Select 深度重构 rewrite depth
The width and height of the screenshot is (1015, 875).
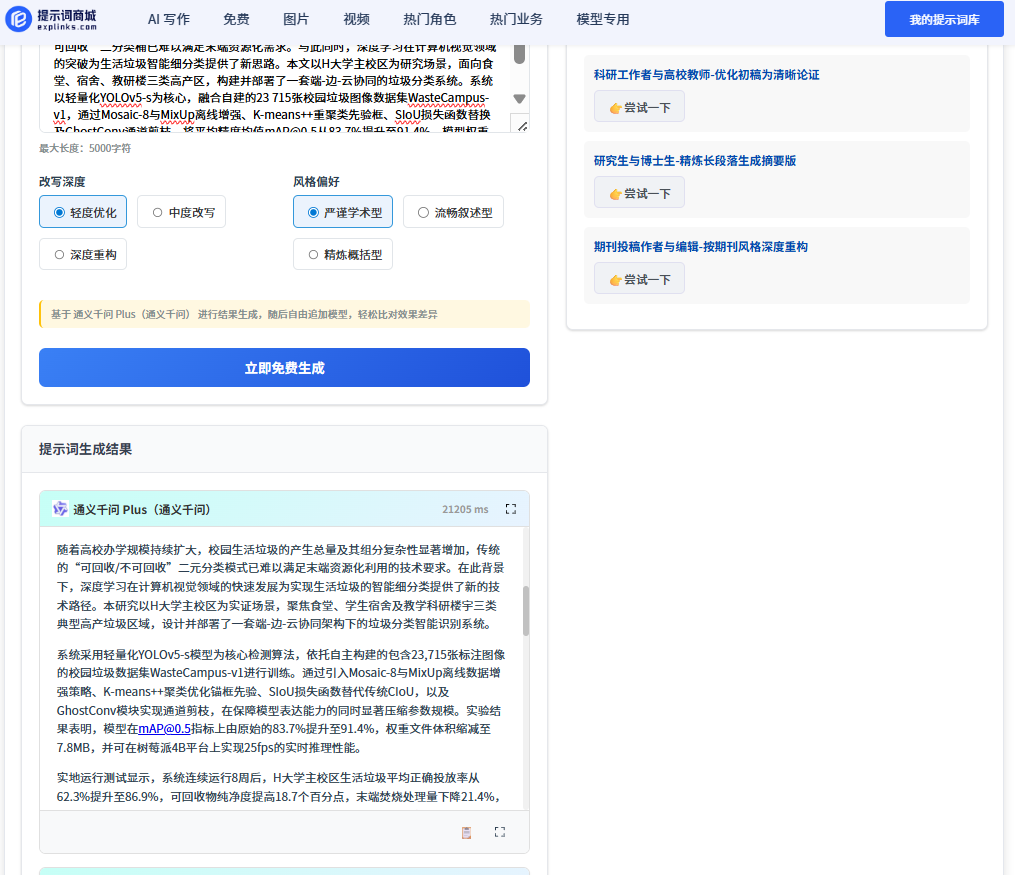(83, 255)
